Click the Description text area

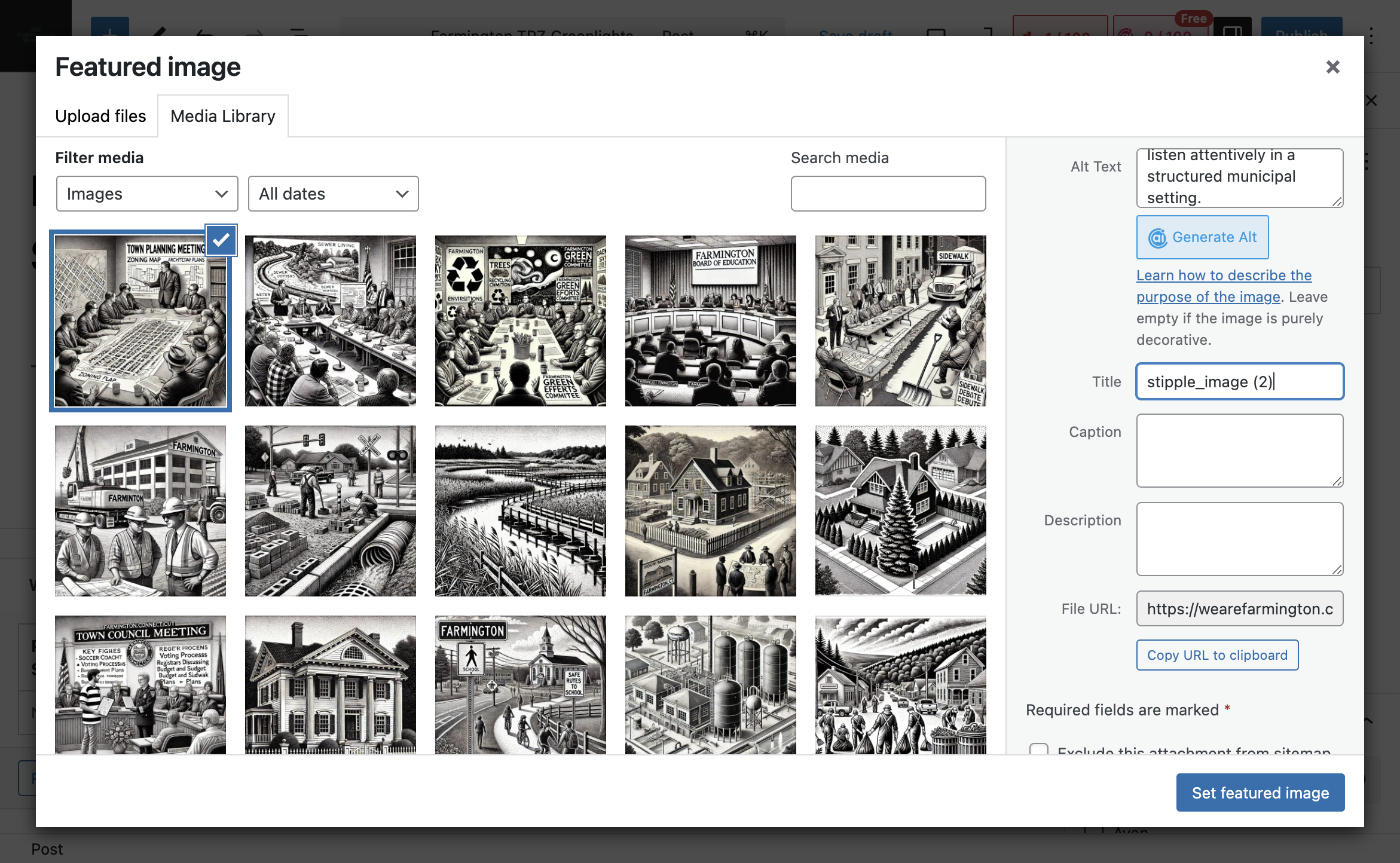pos(1239,539)
